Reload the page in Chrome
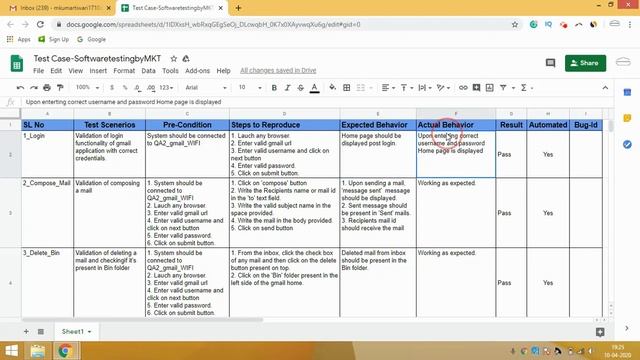Image resolution: width=640 pixels, height=360 pixels. pyautogui.click(x=40, y=24)
